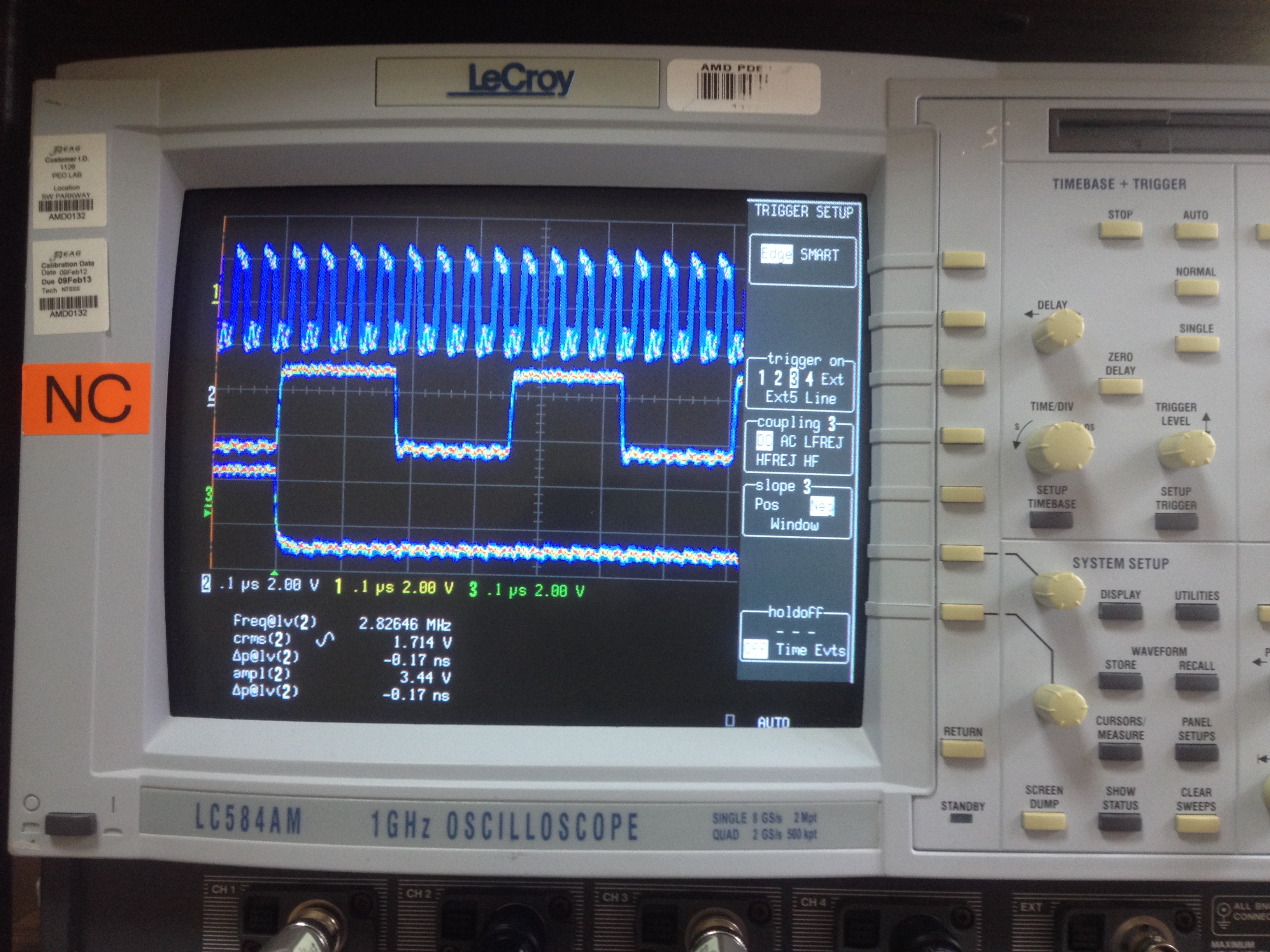Viewport: 1270px width, 952px height.
Task: Click the LeCroy logo plate
Action: point(517,82)
